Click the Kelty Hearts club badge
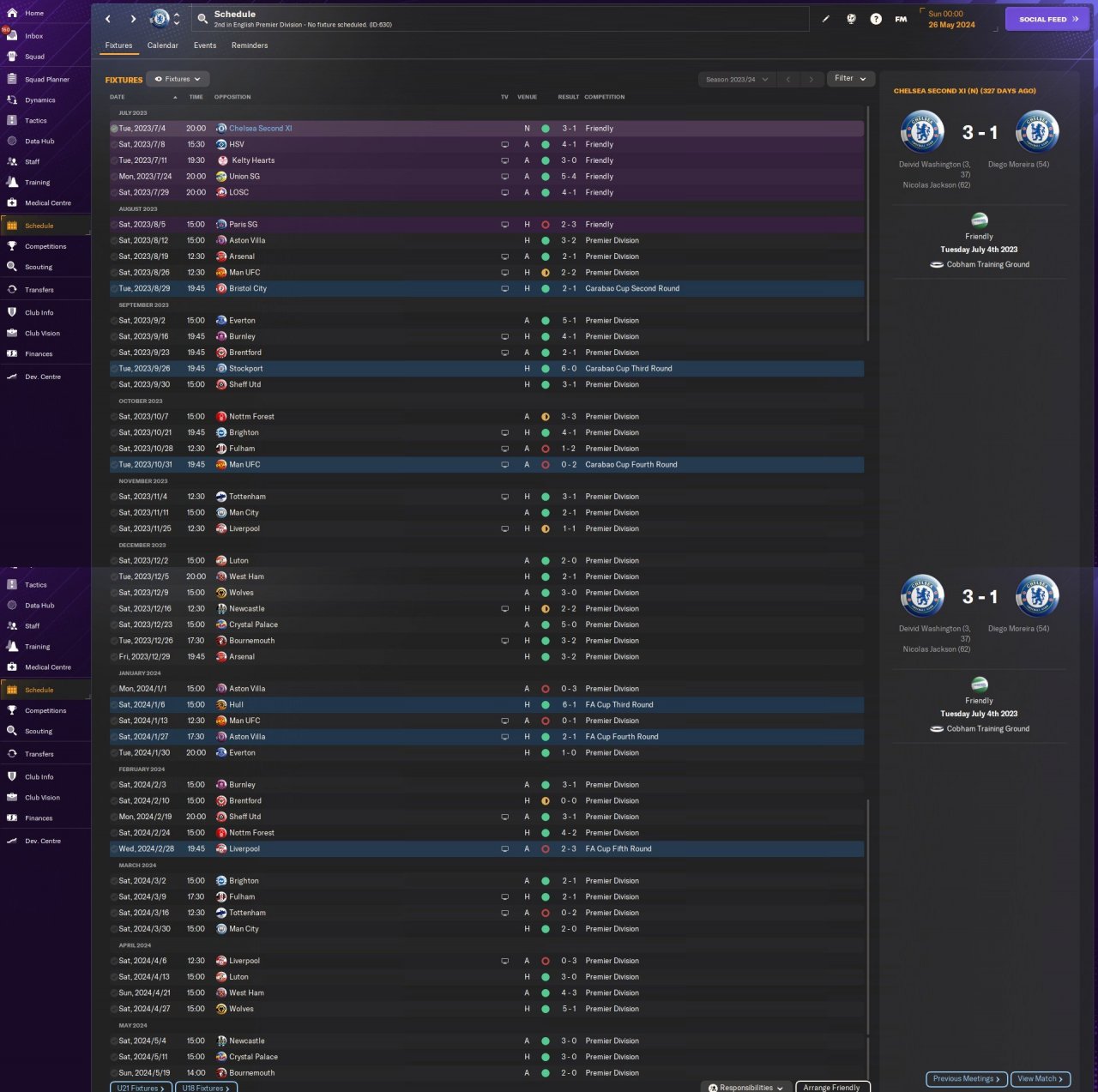Viewport: 1098px width, 1092px height. [x=222, y=160]
